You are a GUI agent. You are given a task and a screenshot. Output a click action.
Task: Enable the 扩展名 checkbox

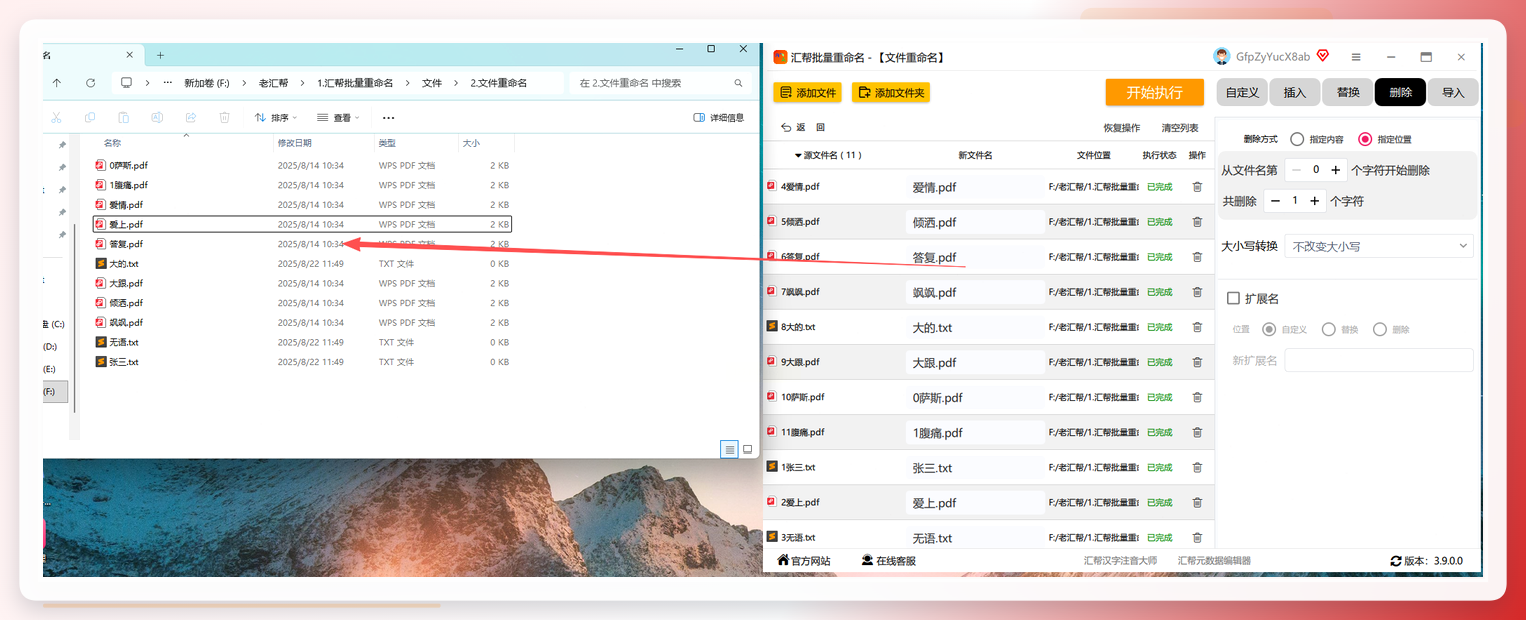[x=1233, y=298]
